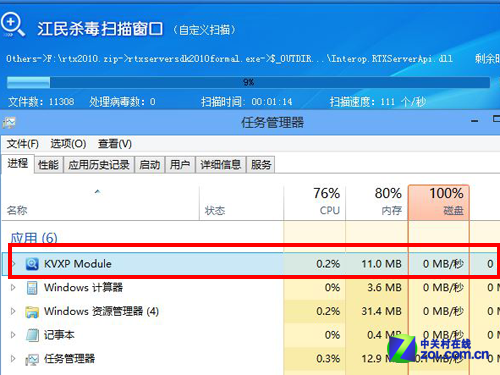Click the 任务管理器 process row icon
This screenshot has width=500, height=375.
(32, 359)
